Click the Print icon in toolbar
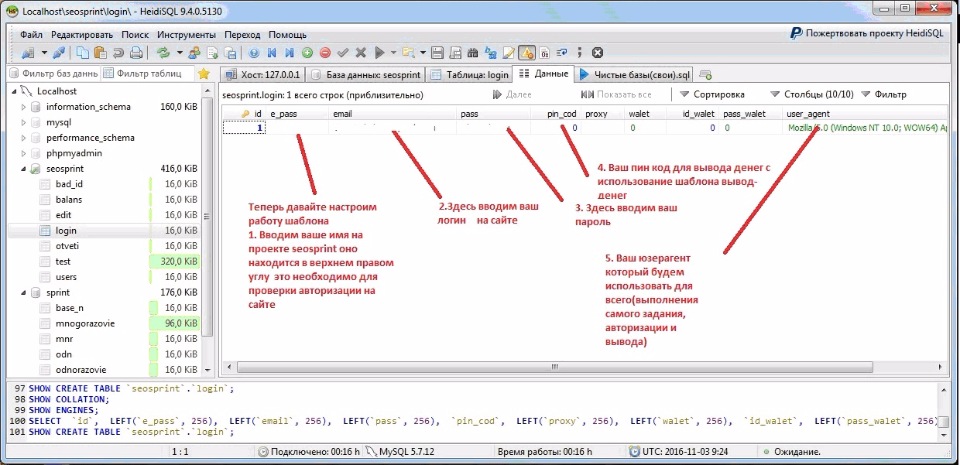This screenshot has width=960, height=465. point(137,53)
